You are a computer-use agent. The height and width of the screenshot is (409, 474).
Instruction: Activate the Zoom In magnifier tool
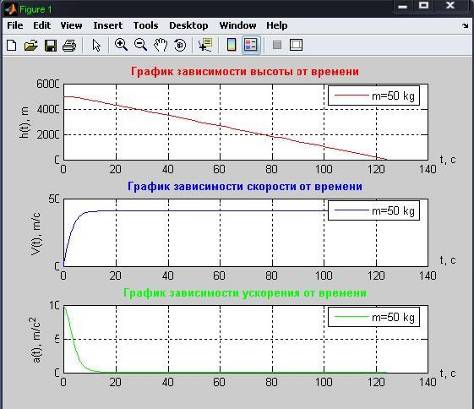121,45
